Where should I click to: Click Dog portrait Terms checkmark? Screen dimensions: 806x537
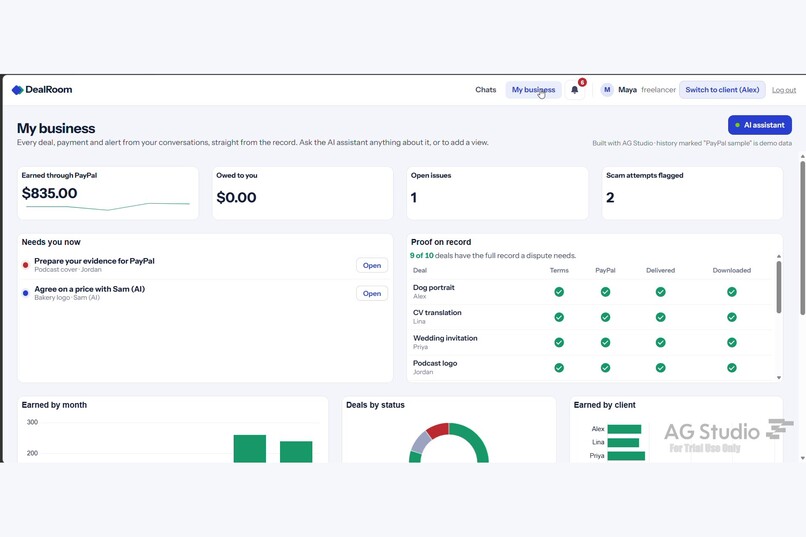(x=559, y=292)
